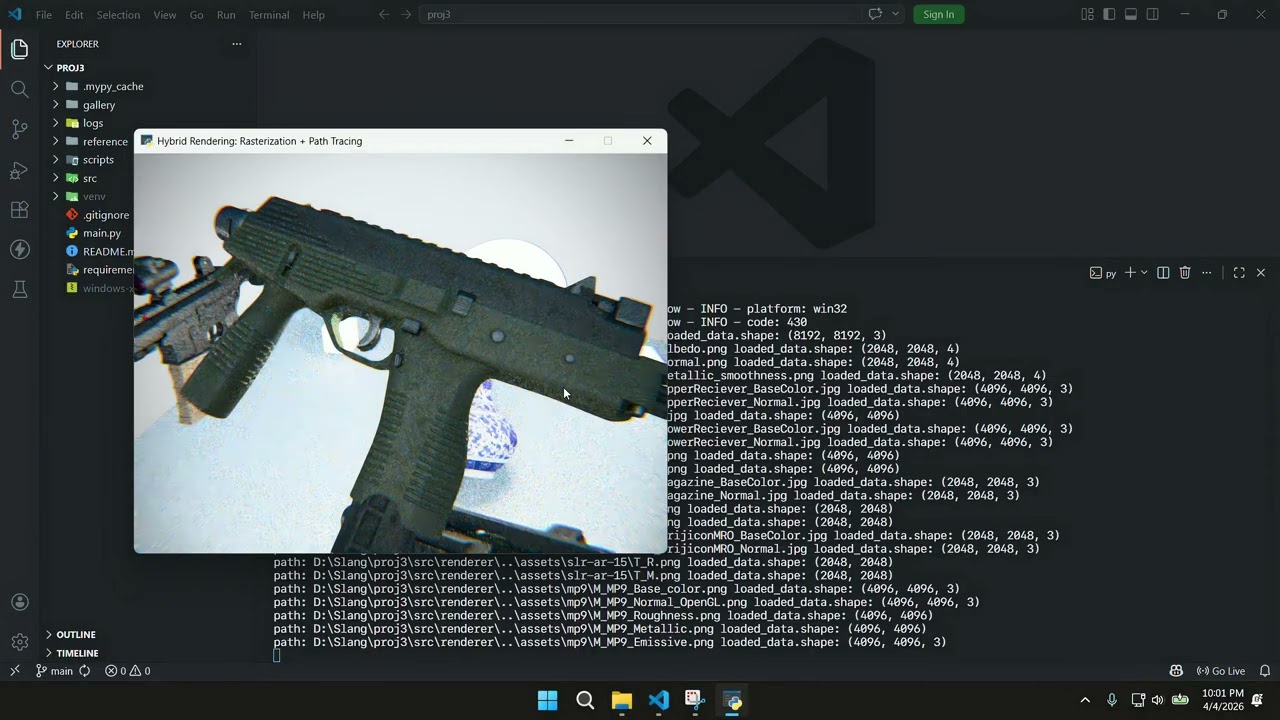Viewport: 1280px width, 720px height.
Task: Click the proj3 command center search box
Action: [x=640, y=14]
